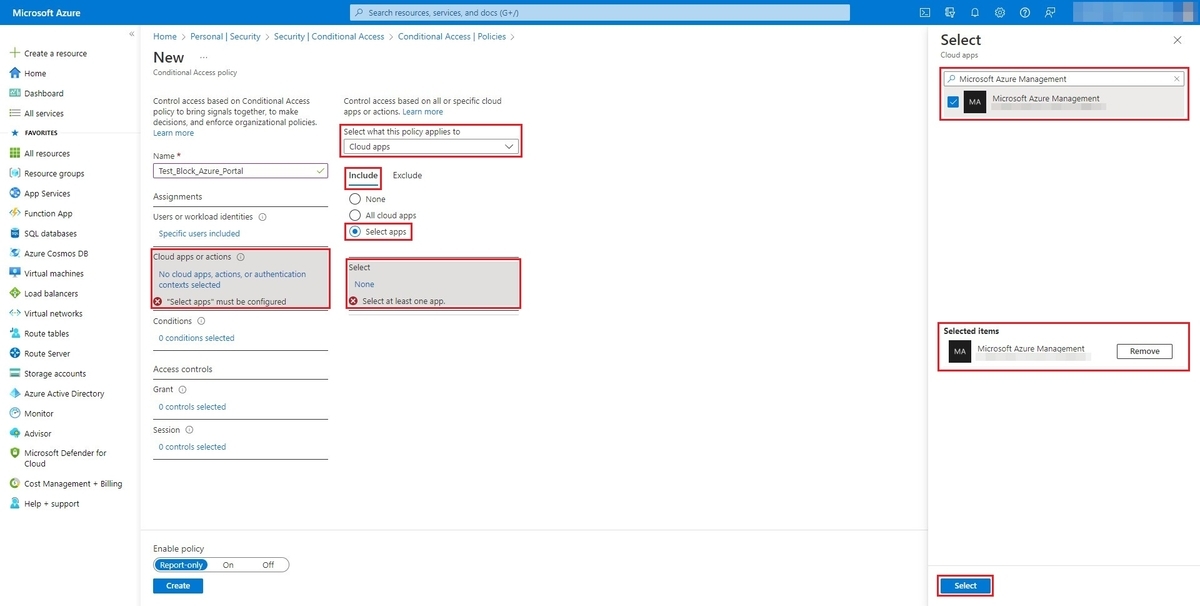Open 0 conditions selected link
The height and width of the screenshot is (606, 1200).
click(x=196, y=338)
